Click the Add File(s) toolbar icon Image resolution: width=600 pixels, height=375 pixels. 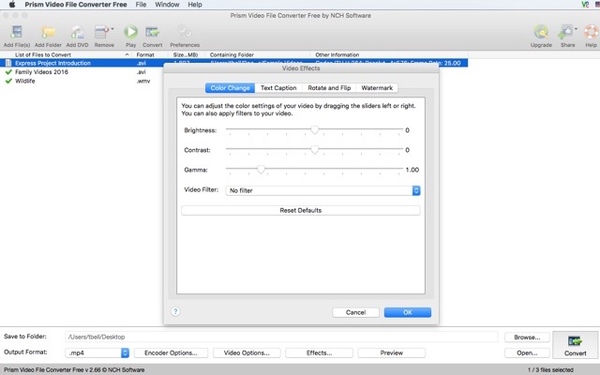tap(16, 32)
